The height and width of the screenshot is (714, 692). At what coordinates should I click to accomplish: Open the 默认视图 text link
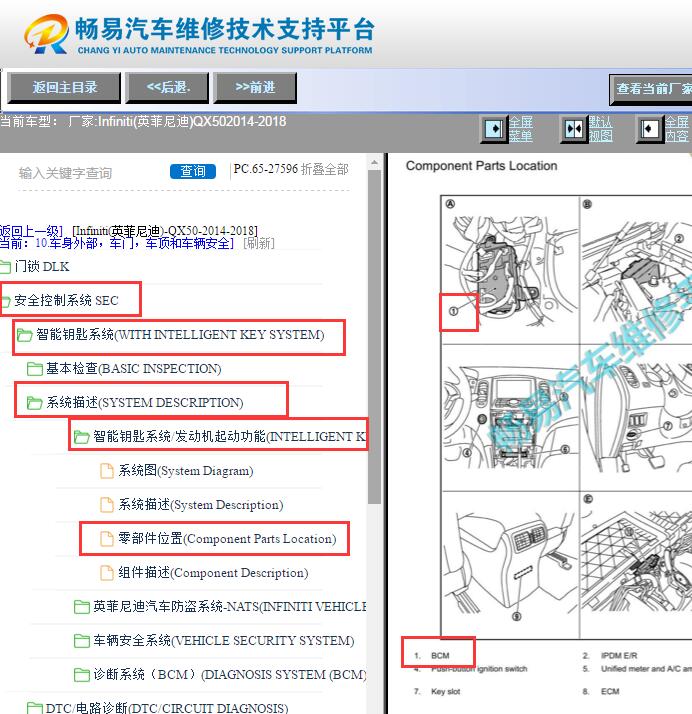(x=600, y=129)
